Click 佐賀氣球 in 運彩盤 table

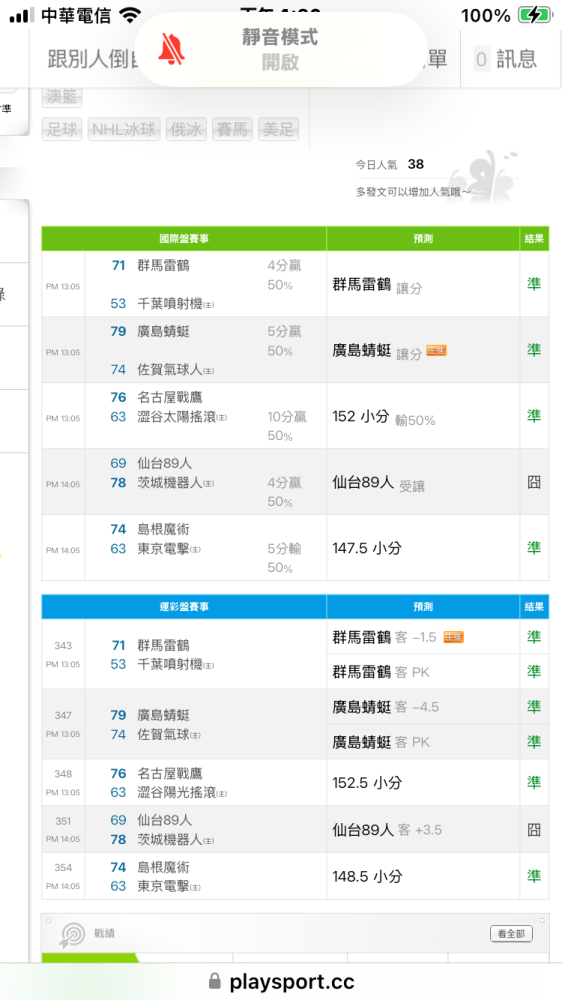click(x=163, y=735)
